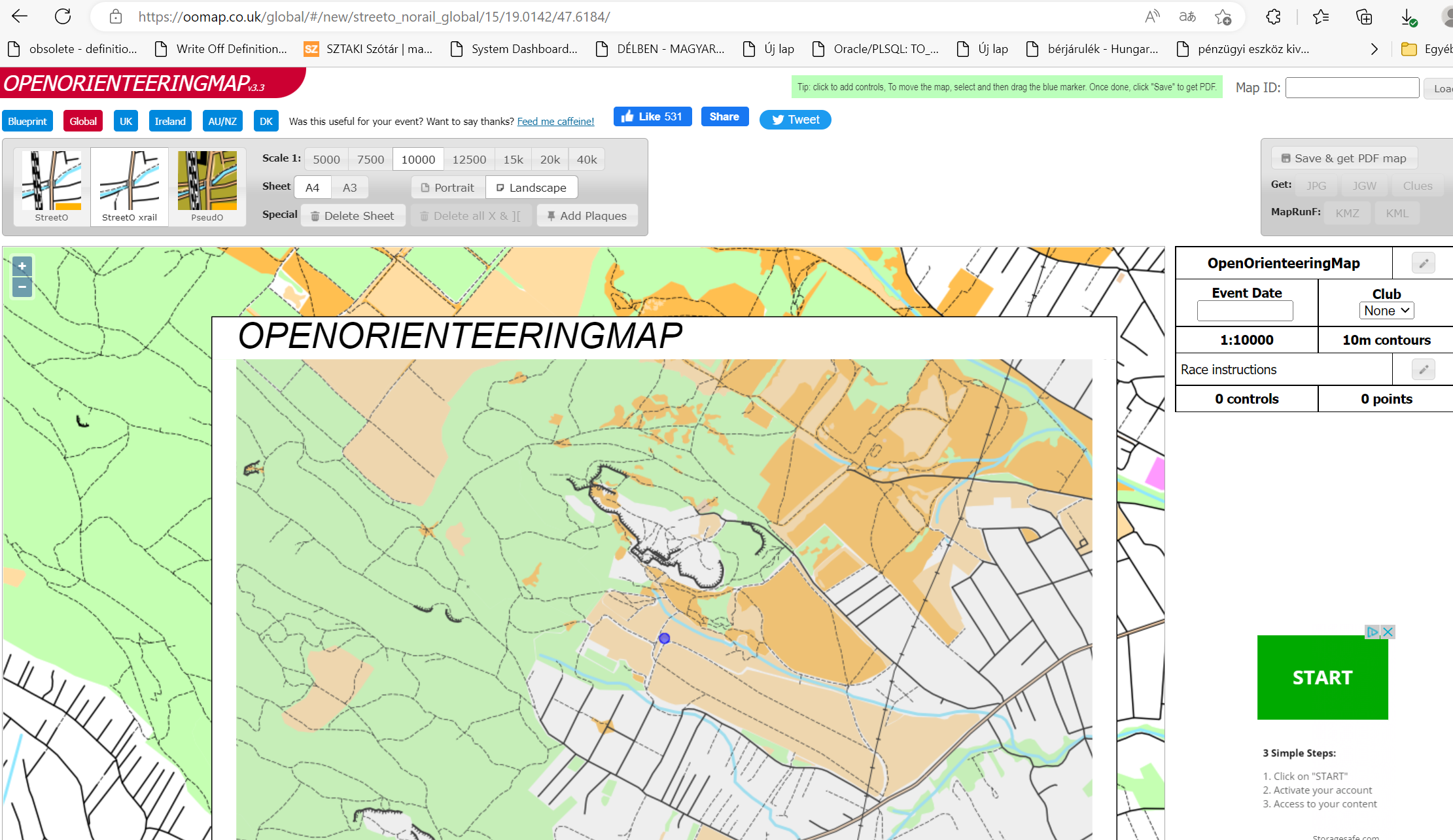The height and width of the screenshot is (840, 1453).
Task: Click browser refresh icon
Action: coord(63,16)
